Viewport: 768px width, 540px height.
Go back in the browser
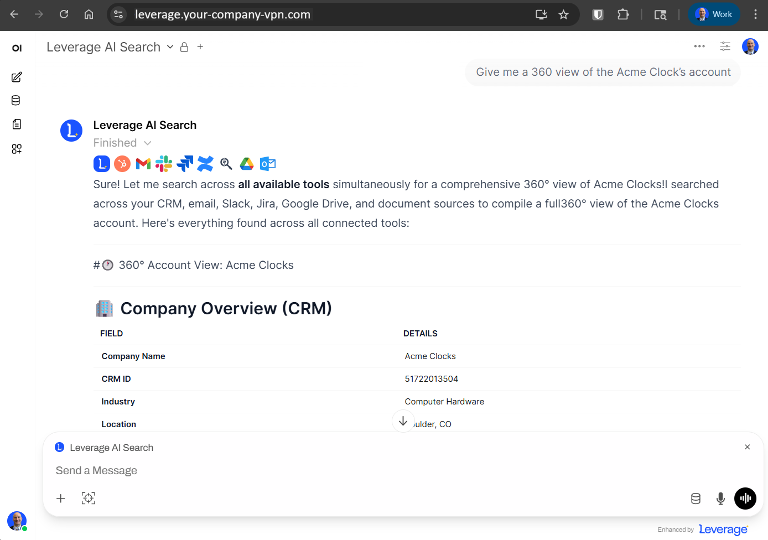pos(14,14)
